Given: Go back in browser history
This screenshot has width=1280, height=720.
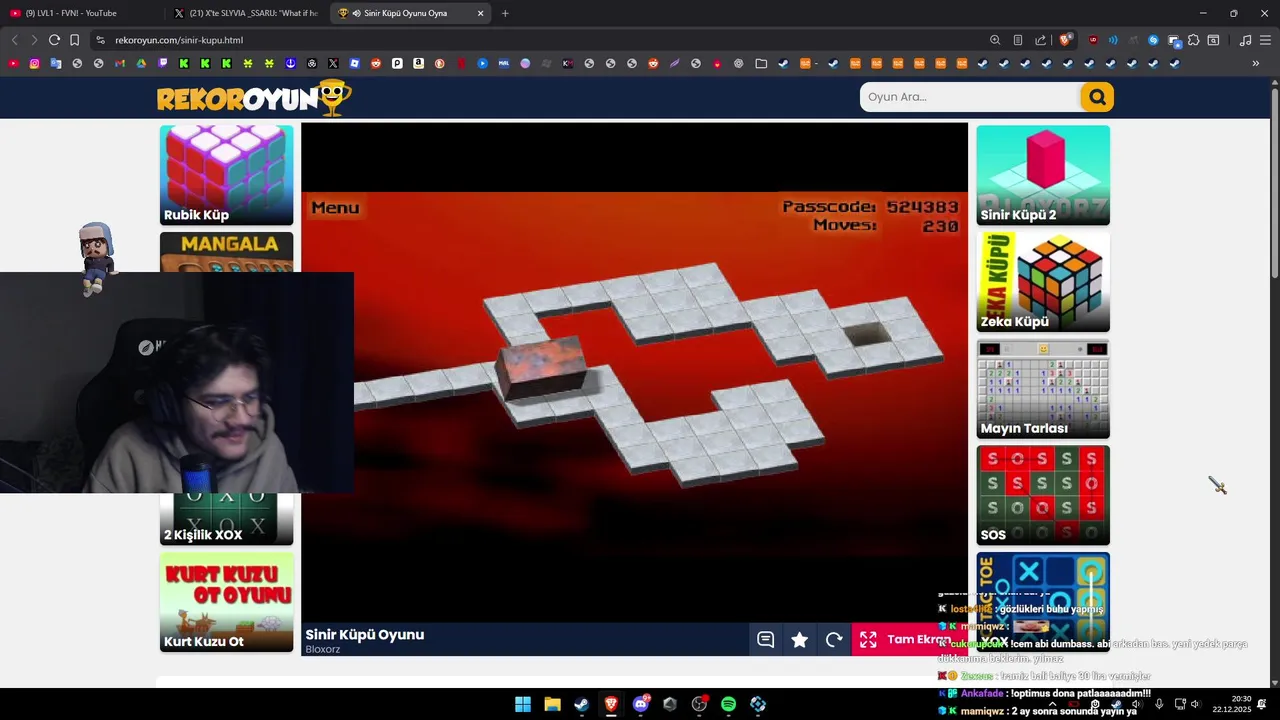Looking at the screenshot, I should point(14,40).
